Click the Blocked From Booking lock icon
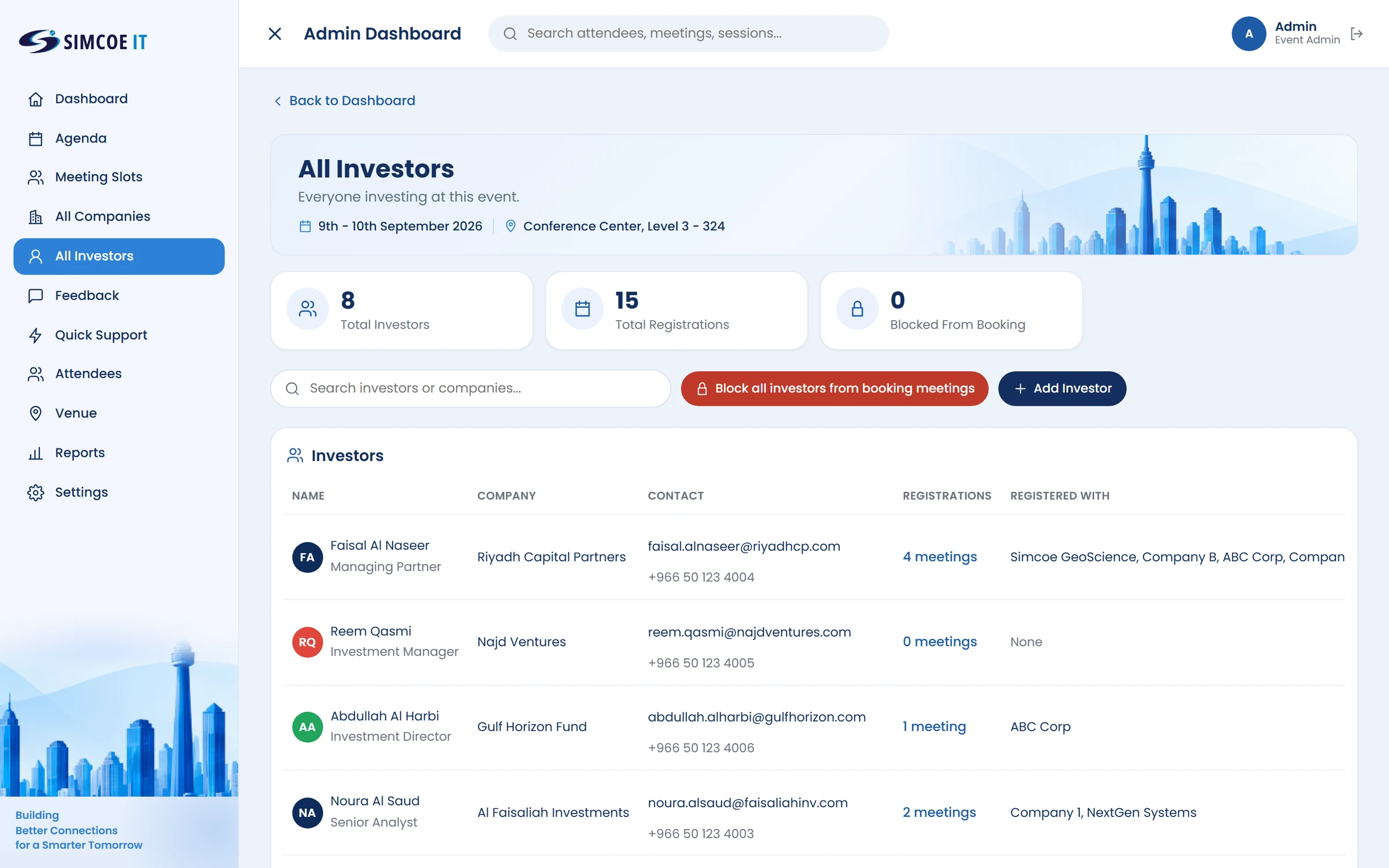The height and width of the screenshot is (868, 1389). coord(857,309)
